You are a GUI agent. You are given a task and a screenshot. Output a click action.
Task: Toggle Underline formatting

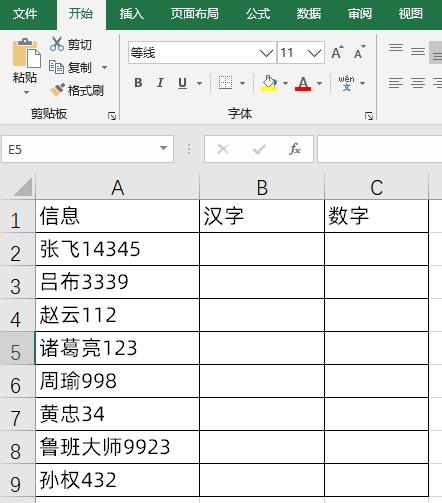(x=182, y=83)
